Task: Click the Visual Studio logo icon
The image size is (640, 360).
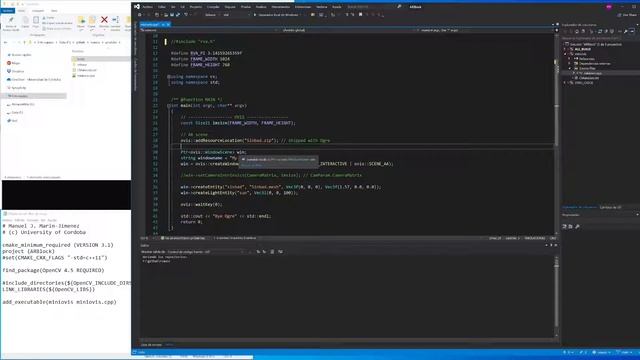Action: (137, 7)
